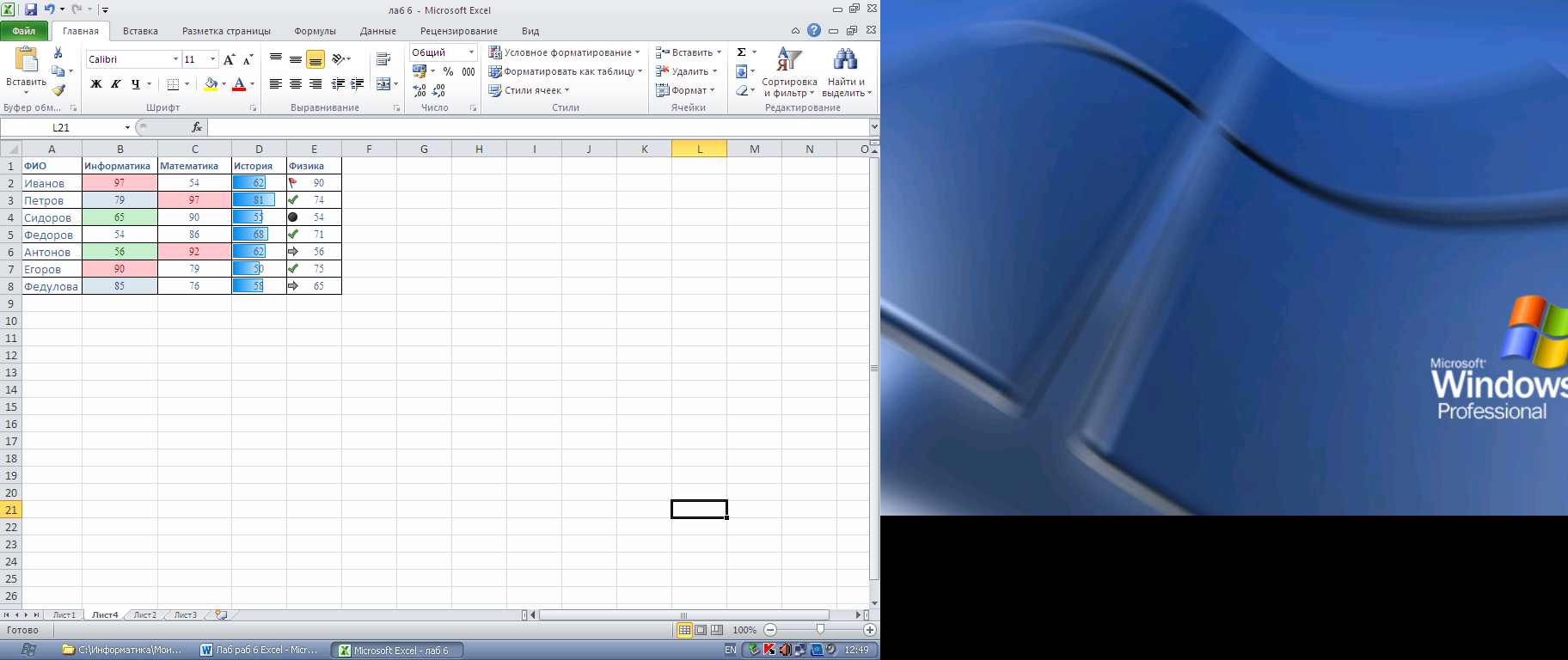Screen dimensions: 1568x660
Task: Click the Cut scissors icon
Action: coord(58,53)
